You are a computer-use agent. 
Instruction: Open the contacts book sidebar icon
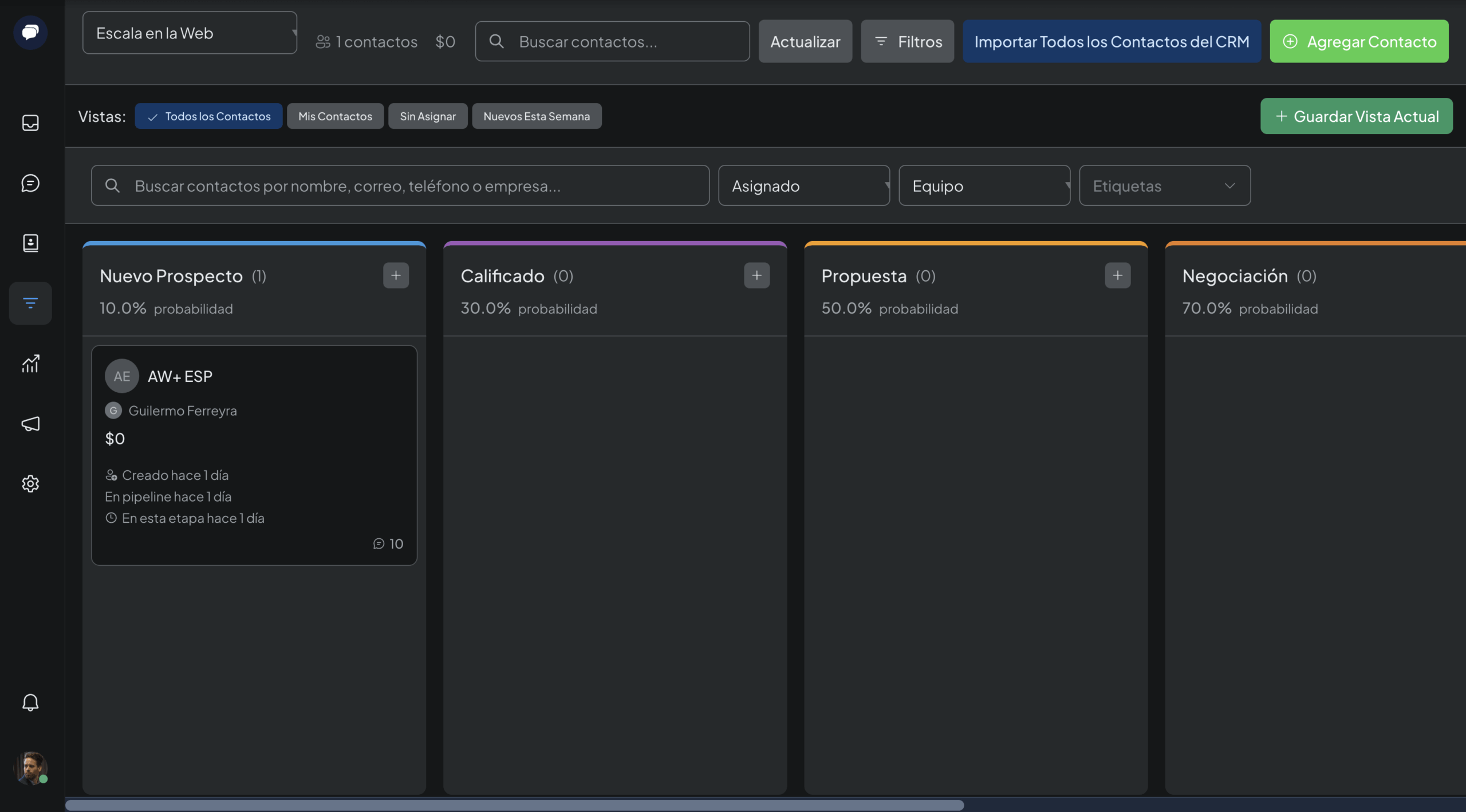(30, 243)
